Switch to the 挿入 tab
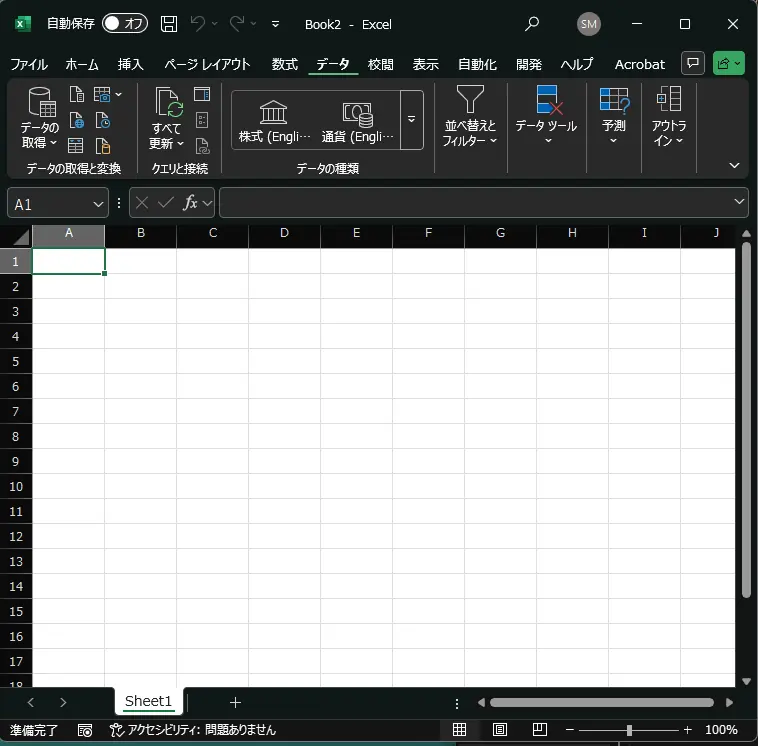This screenshot has height=746, width=758. [x=131, y=64]
